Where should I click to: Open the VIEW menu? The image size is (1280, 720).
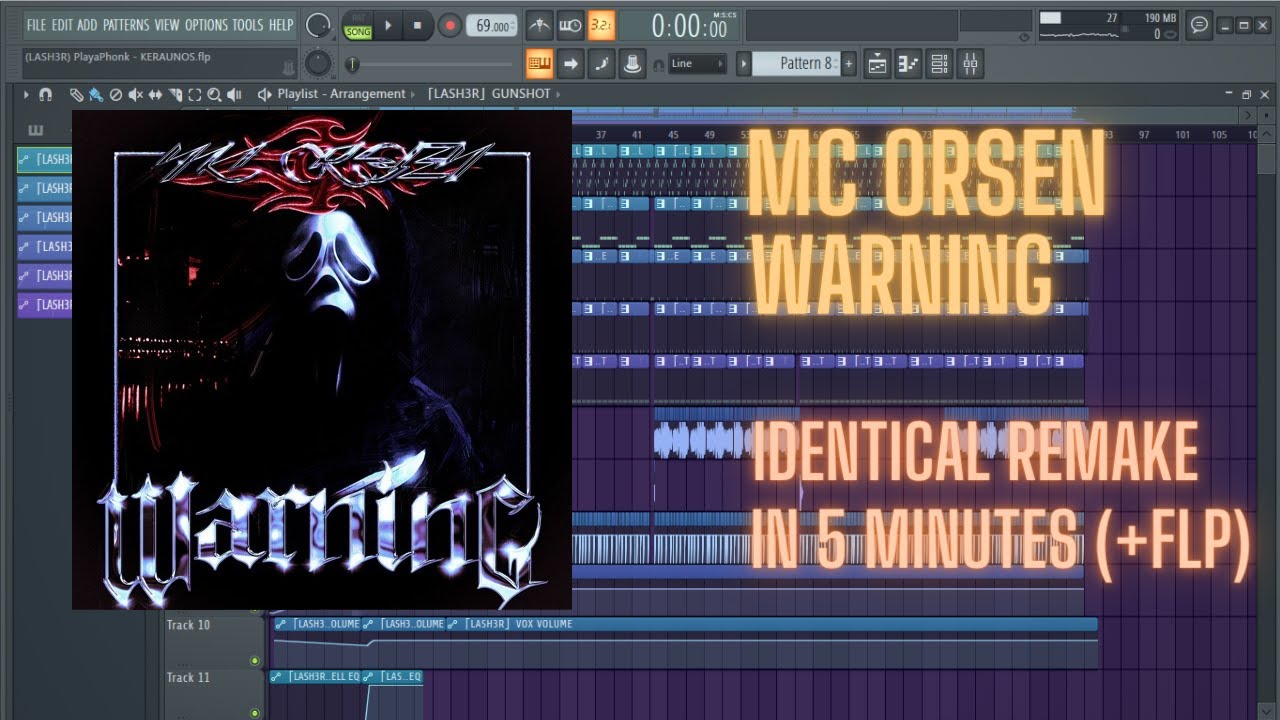pos(167,25)
